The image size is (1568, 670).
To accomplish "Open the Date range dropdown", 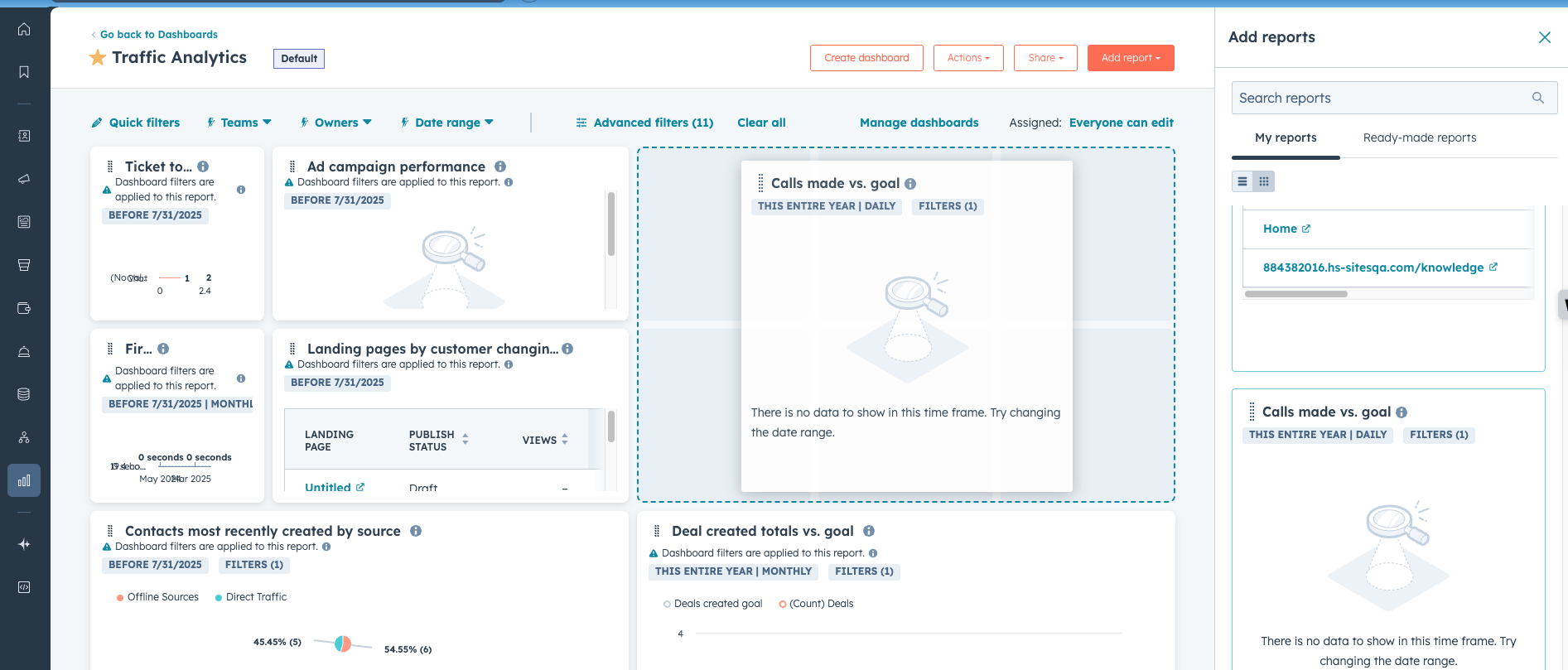I will (x=447, y=123).
